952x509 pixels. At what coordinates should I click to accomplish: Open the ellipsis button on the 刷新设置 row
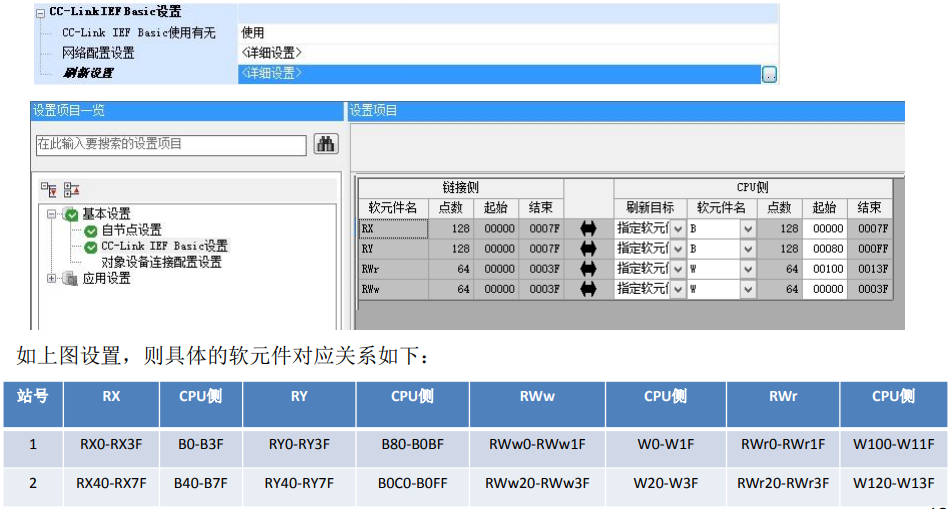coord(769,75)
